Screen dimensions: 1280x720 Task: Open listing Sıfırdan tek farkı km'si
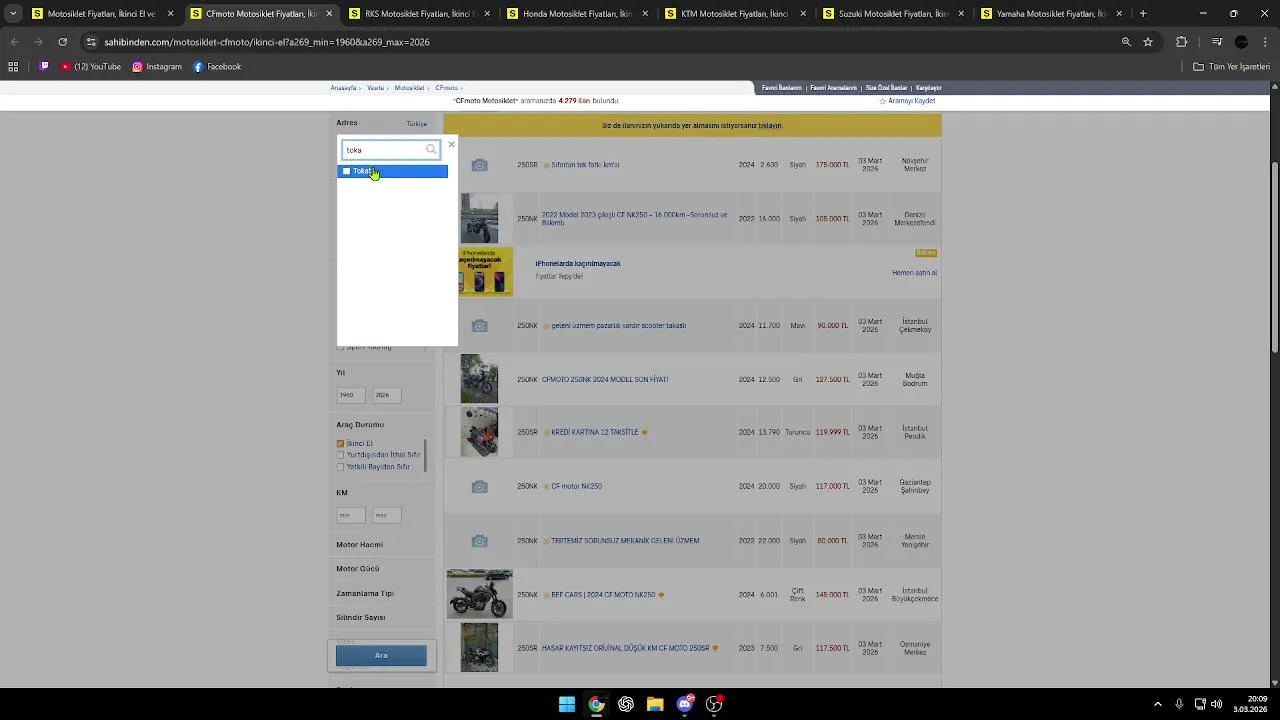(x=585, y=165)
